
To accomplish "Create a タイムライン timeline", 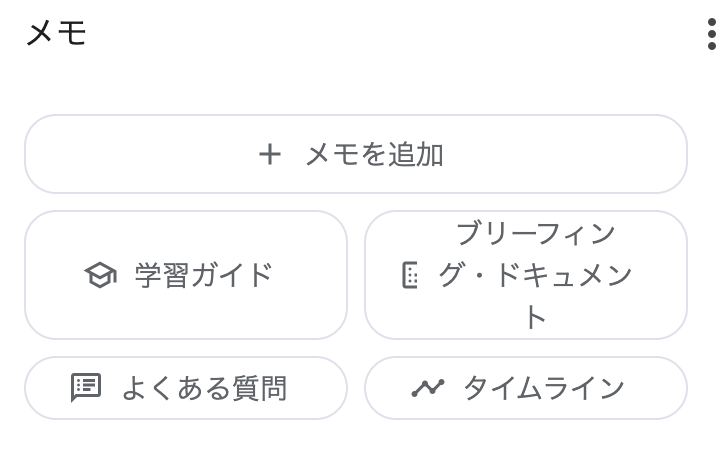I will pyautogui.click(x=526, y=388).
